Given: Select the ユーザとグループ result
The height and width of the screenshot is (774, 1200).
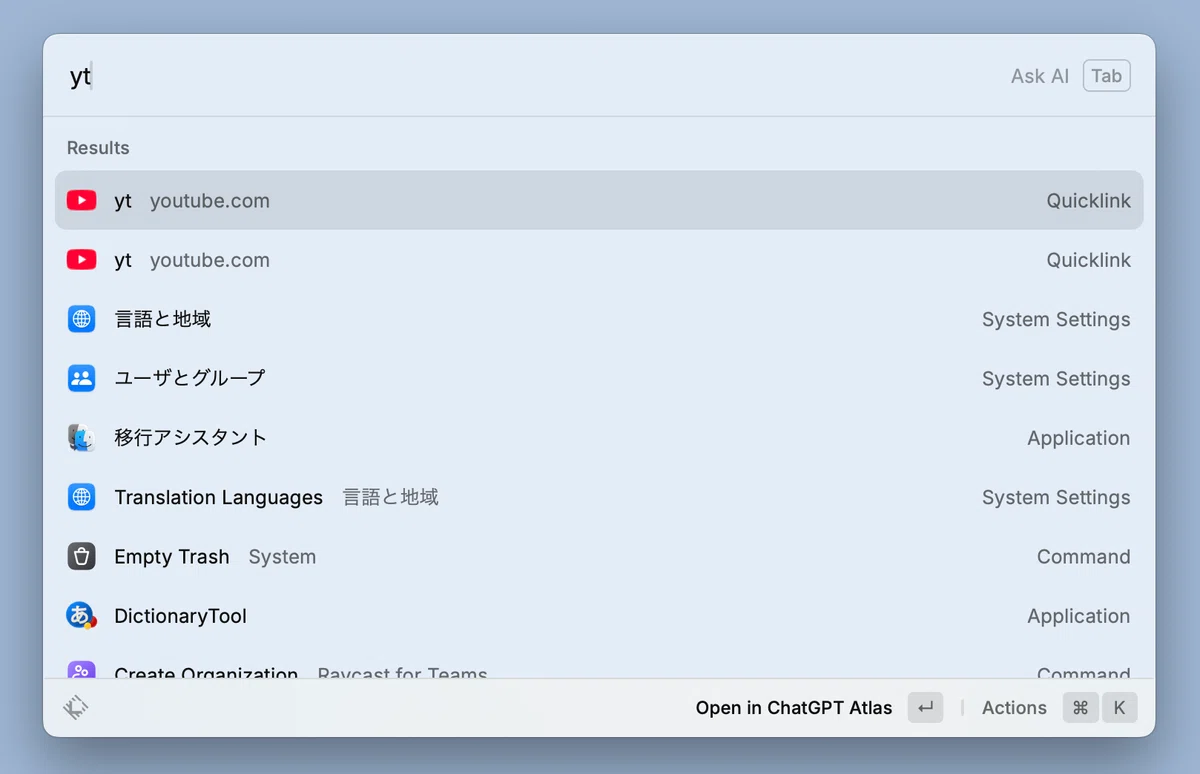Looking at the screenshot, I should tap(599, 378).
